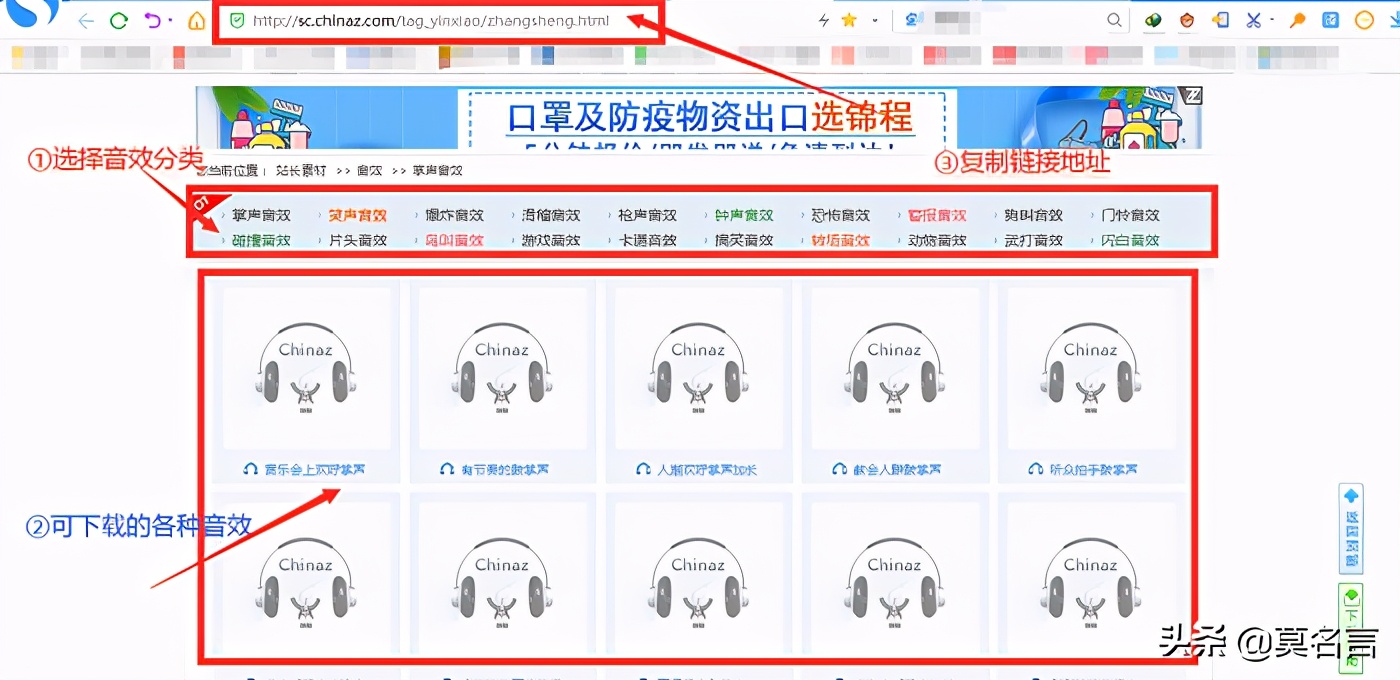
Task: Open the 狗叫音效 category
Action: pyautogui.click(x=1034, y=215)
